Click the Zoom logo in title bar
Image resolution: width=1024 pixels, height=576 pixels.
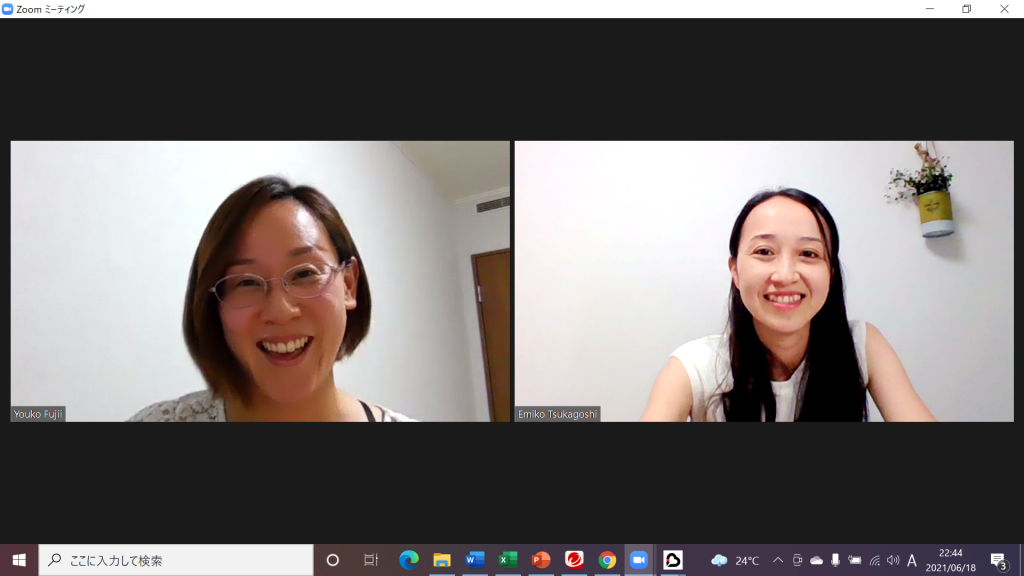pyautogui.click(x=7, y=9)
